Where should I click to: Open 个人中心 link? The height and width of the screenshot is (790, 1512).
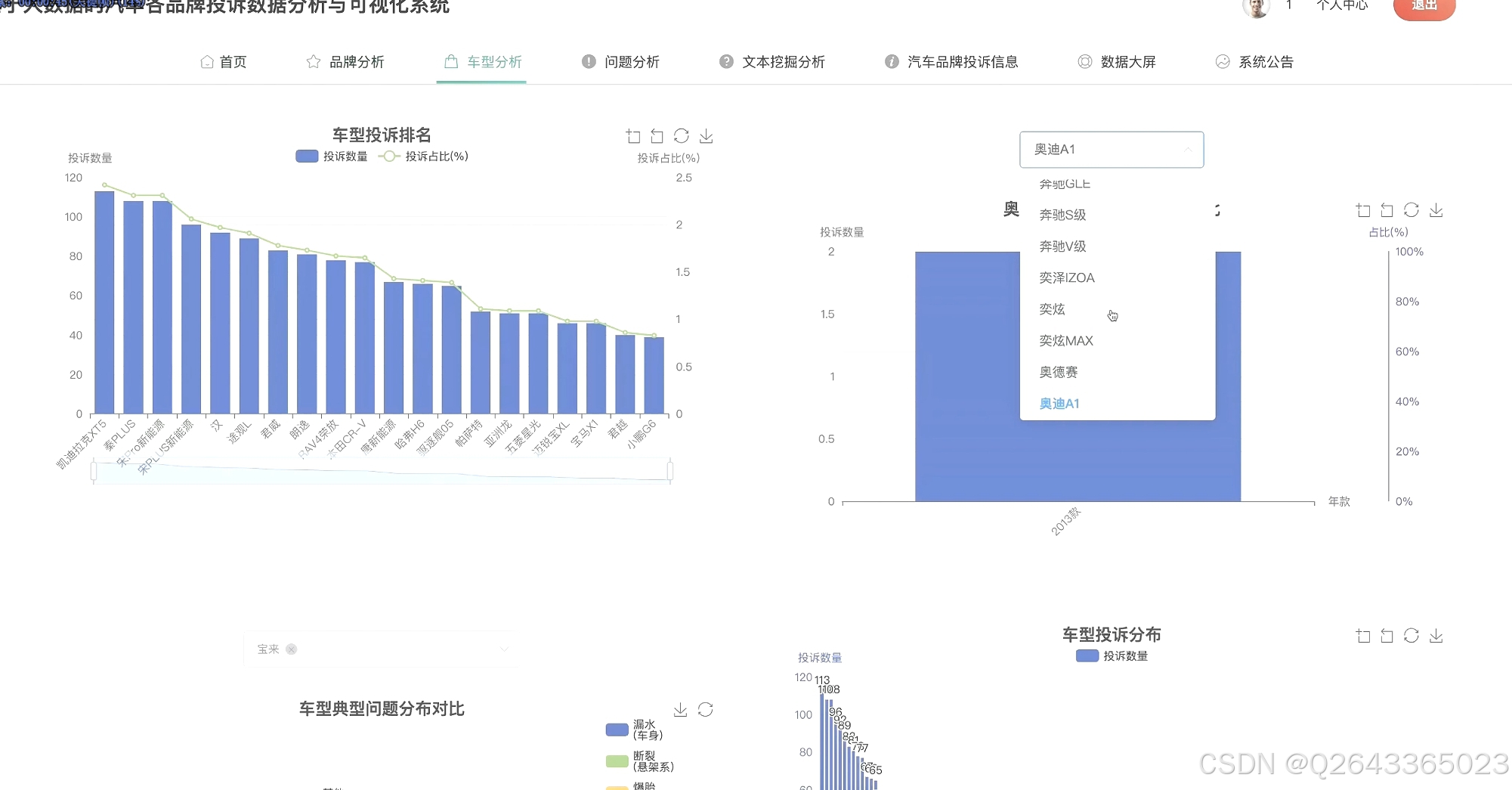point(1342,5)
